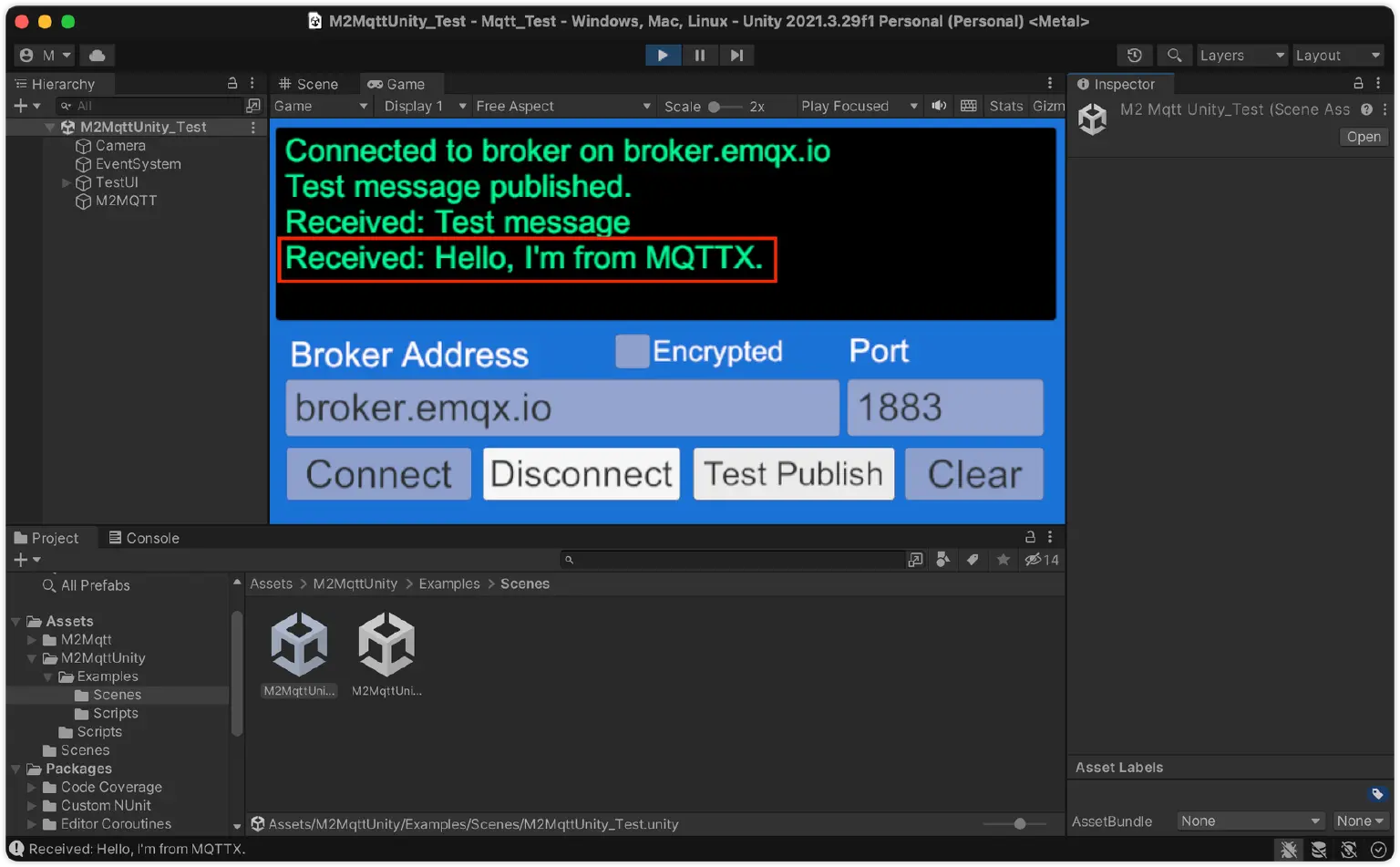Open the cloud services icon
The image size is (1400, 867).
point(97,55)
